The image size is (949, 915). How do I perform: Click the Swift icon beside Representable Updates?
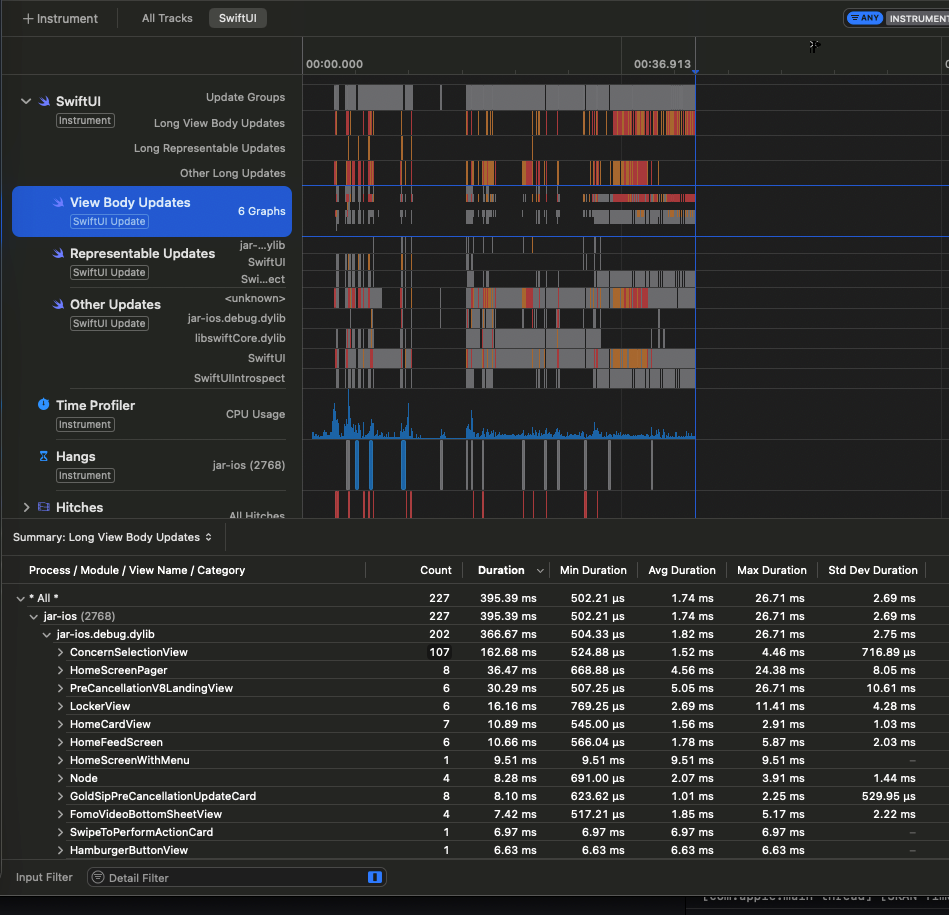(59, 253)
